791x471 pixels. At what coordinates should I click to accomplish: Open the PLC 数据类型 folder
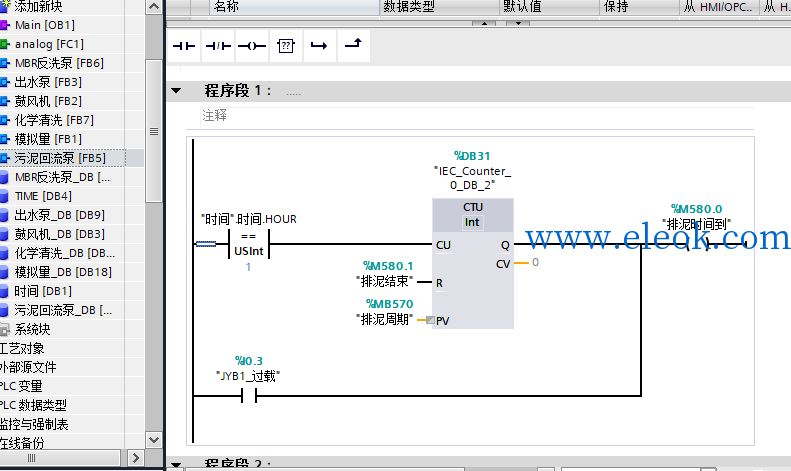[33, 405]
